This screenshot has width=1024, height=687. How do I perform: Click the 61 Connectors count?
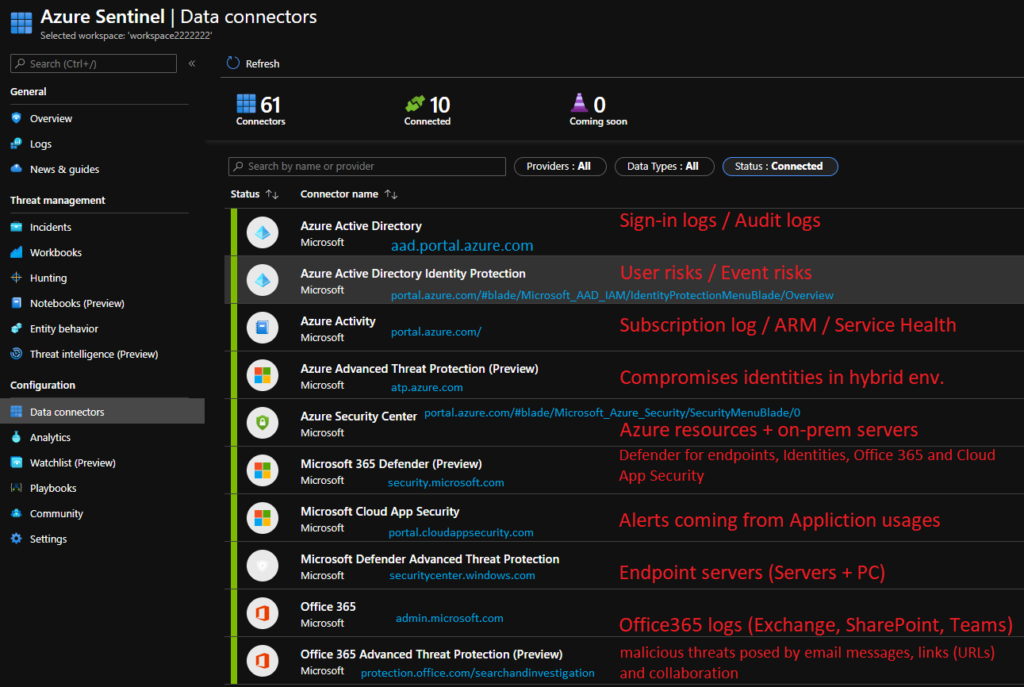pyautogui.click(x=261, y=110)
